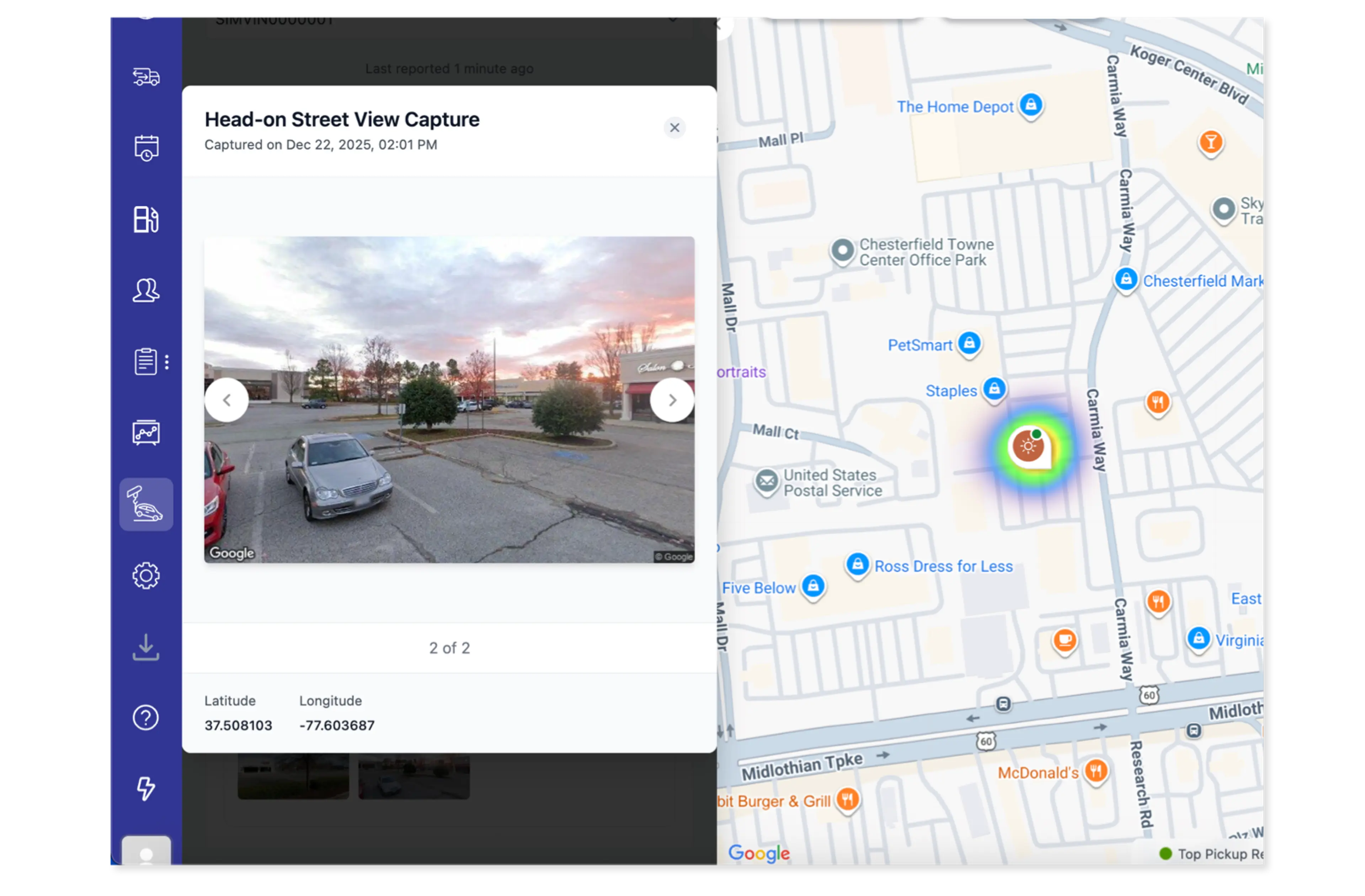1365x896 pixels.
Task: Click the clipboard reports sidebar icon
Action: pos(145,362)
